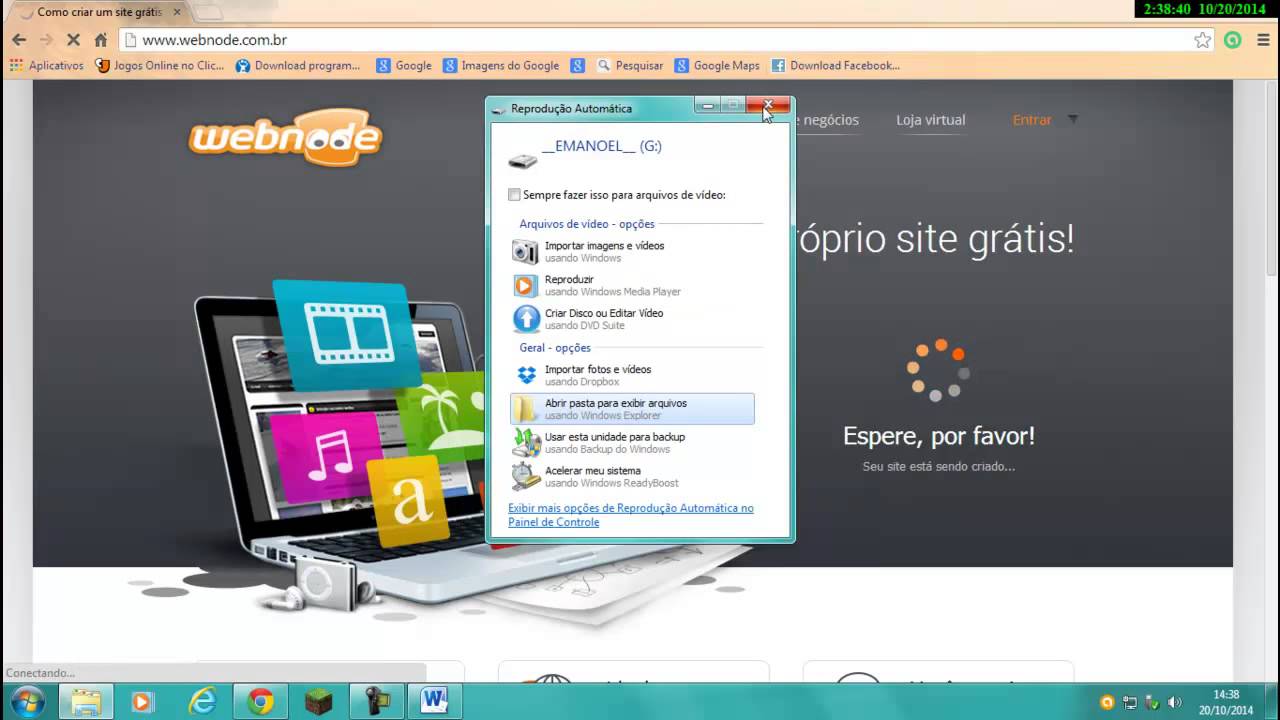Open Exibir mais opções de Reprodução Automática link

630,515
